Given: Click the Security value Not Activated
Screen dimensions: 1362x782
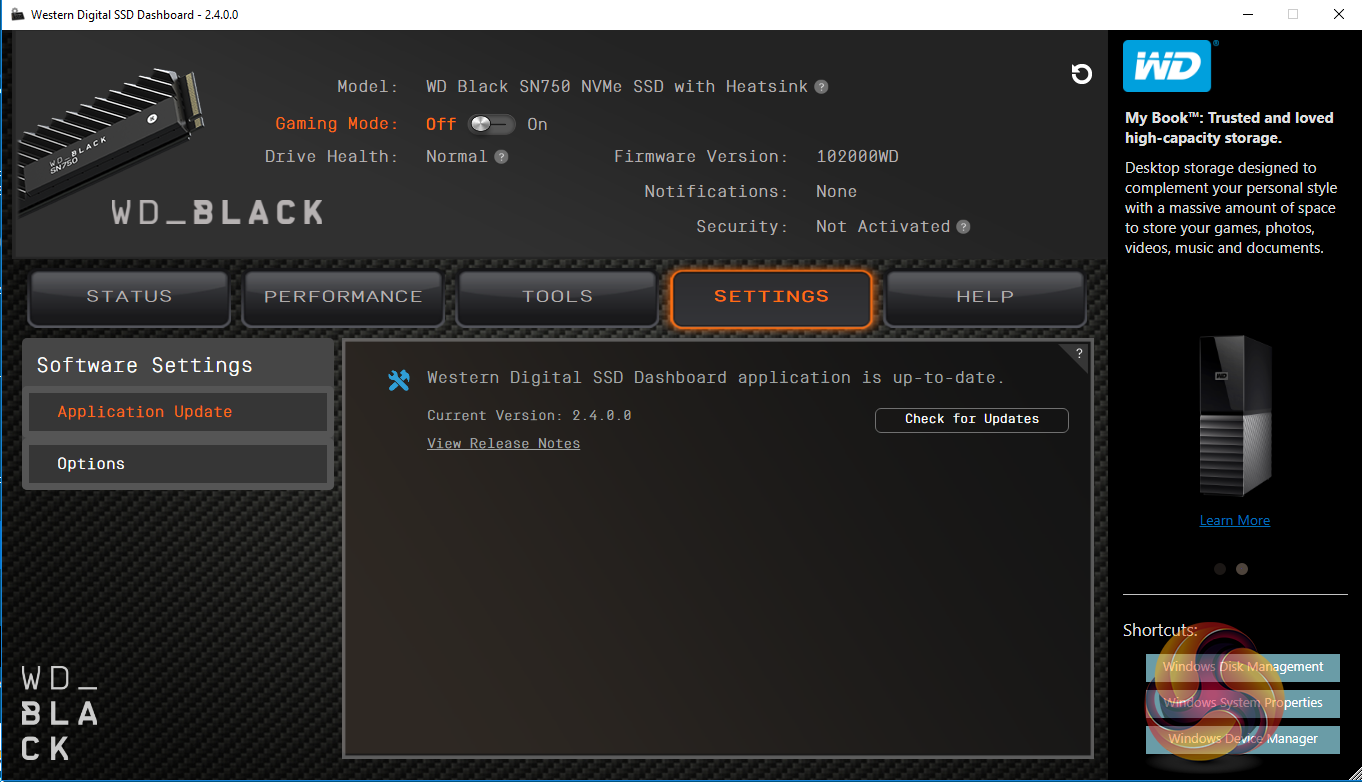Looking at the screenshot, I should (x=883, y=227).
